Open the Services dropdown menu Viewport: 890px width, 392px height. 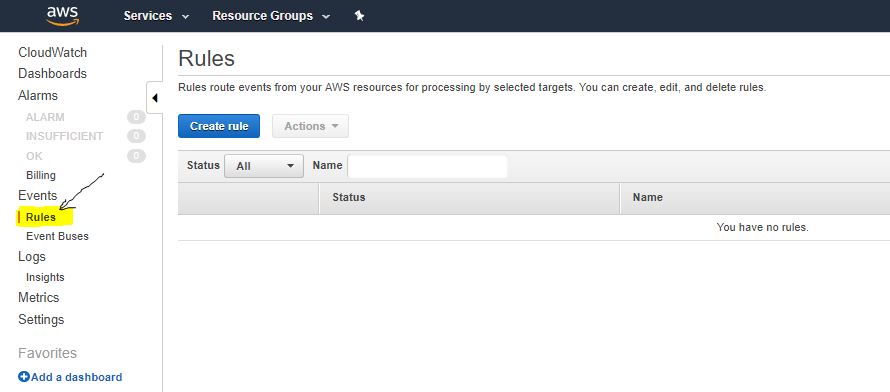(x=156, y=16)
